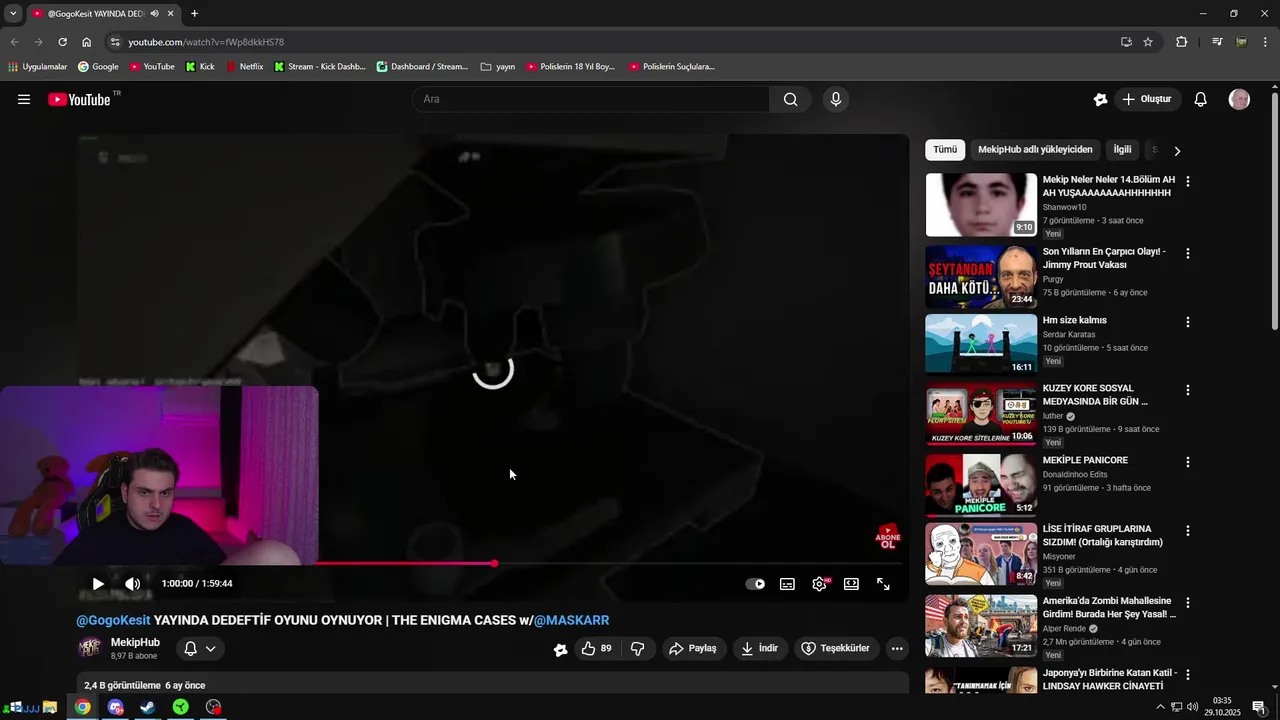This screenshot has height=720, width=1280.
Task: Mute the video with the speaker icon
Action: pyautogui.click(x=133, y=584)
